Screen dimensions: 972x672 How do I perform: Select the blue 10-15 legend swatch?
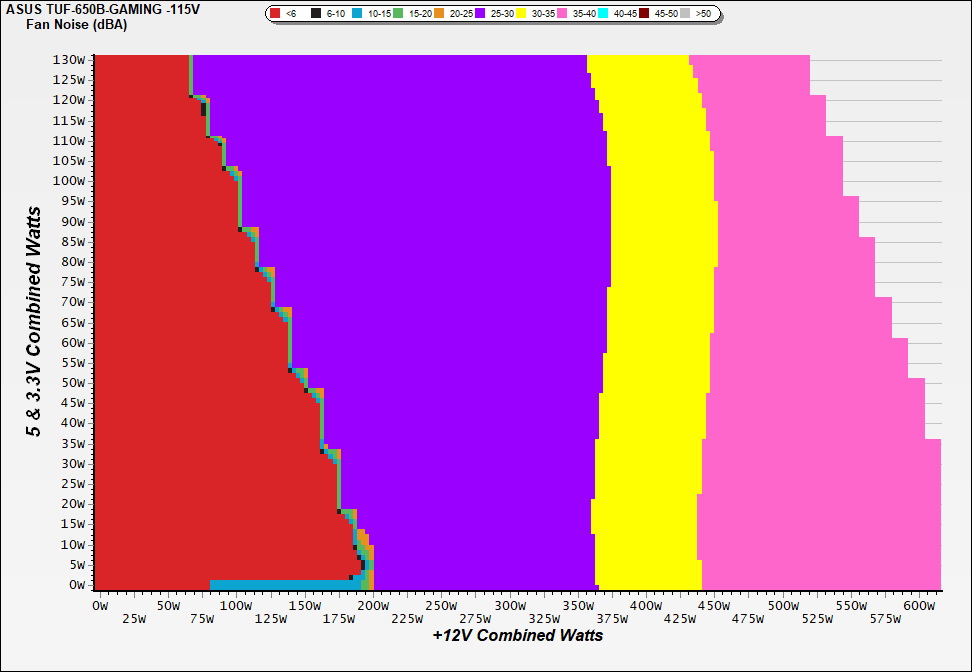pyautogui.click(x=358, y=14)
